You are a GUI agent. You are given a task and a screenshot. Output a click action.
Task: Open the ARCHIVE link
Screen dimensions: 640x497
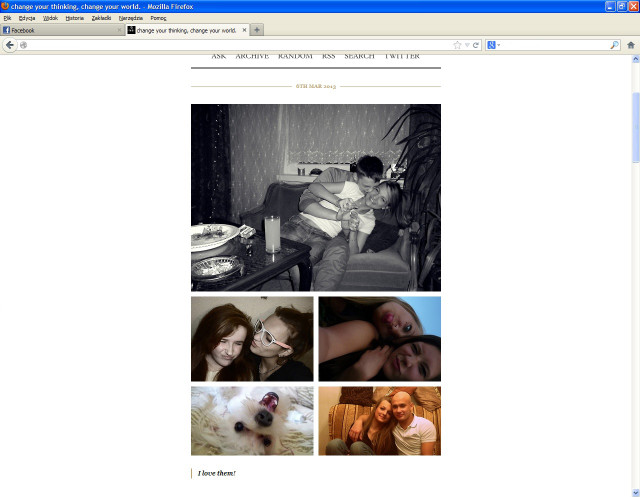tap(252, 56)
